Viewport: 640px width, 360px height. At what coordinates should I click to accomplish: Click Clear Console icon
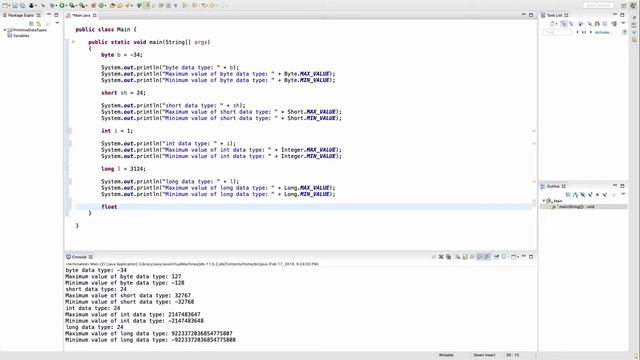[458, 257]
